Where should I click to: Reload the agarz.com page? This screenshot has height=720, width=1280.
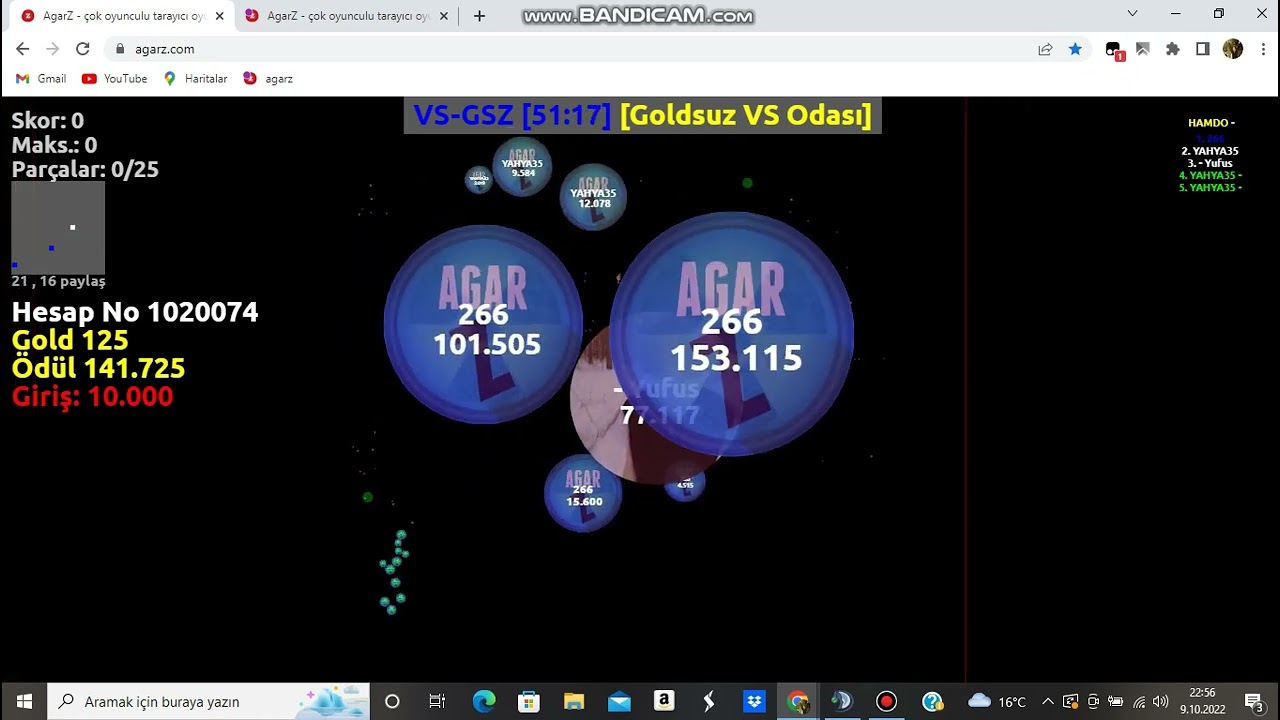tap(83, 49)
